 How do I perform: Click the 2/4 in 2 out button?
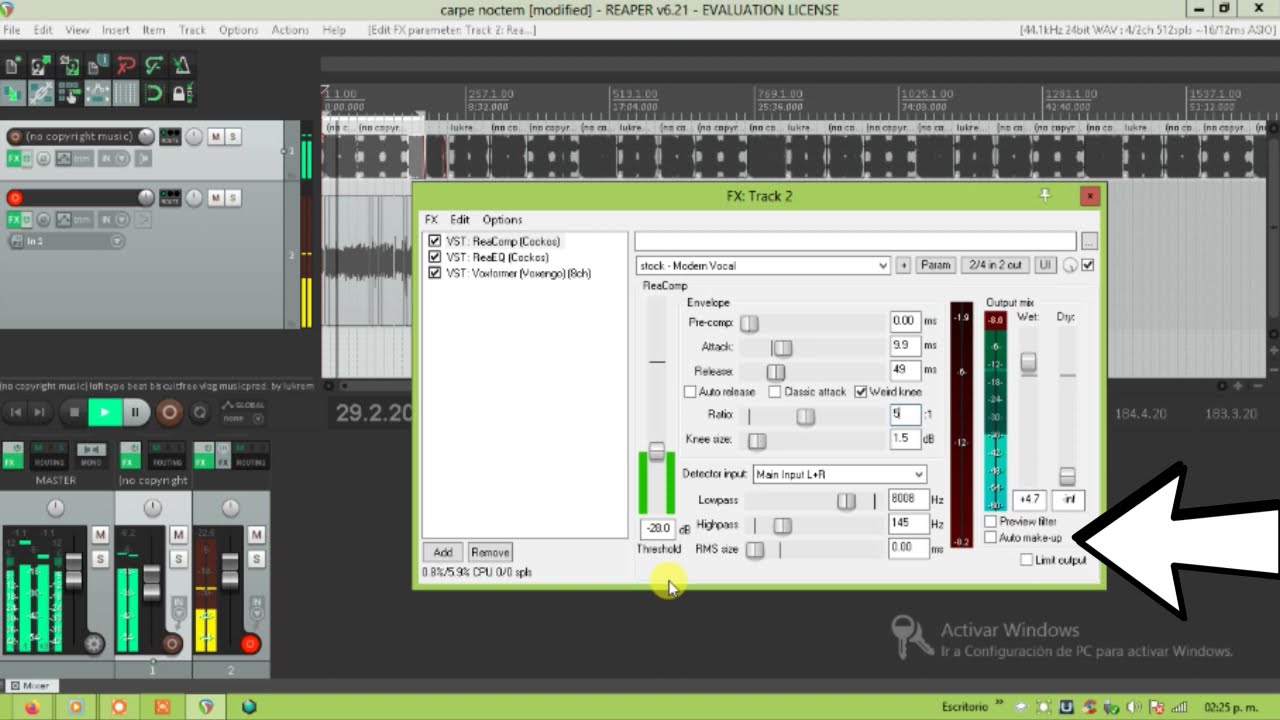[x=995, y=265]
